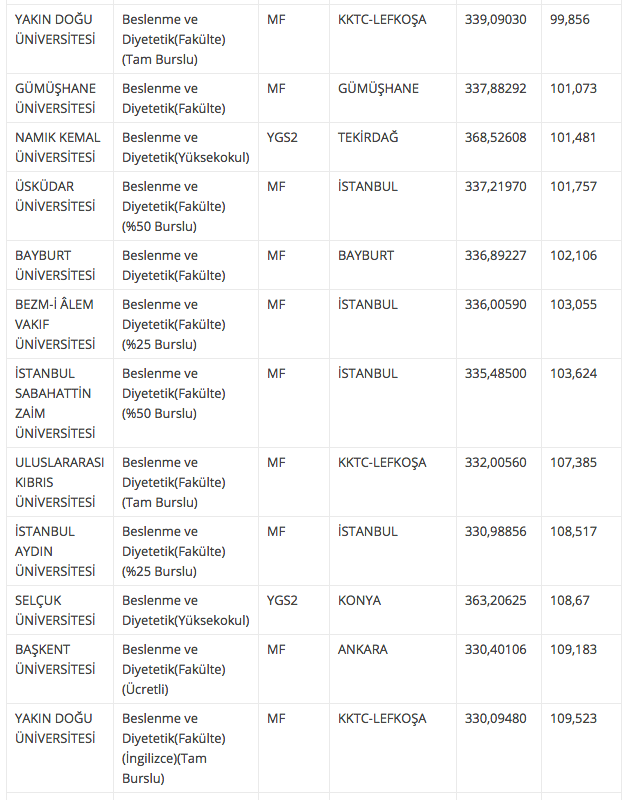Viewport: 627px width, 800px height.
Task: Select the ranking value 108,67
Action: (570, 600)
